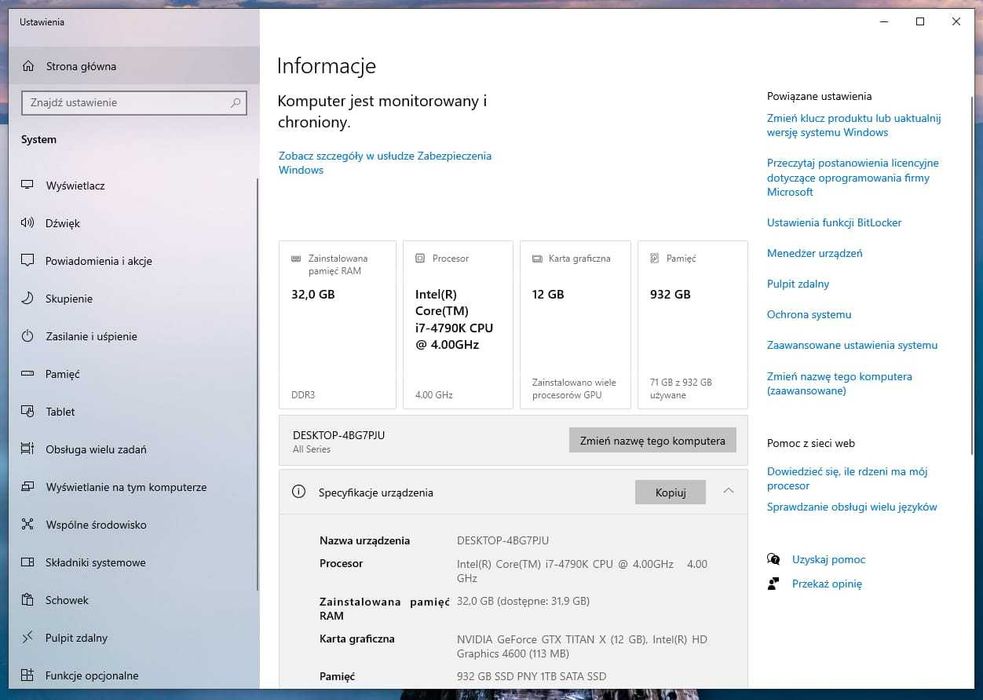The image size is (983, 700).
Task: Open Zmień klucz produktu link
Action: 854,125
